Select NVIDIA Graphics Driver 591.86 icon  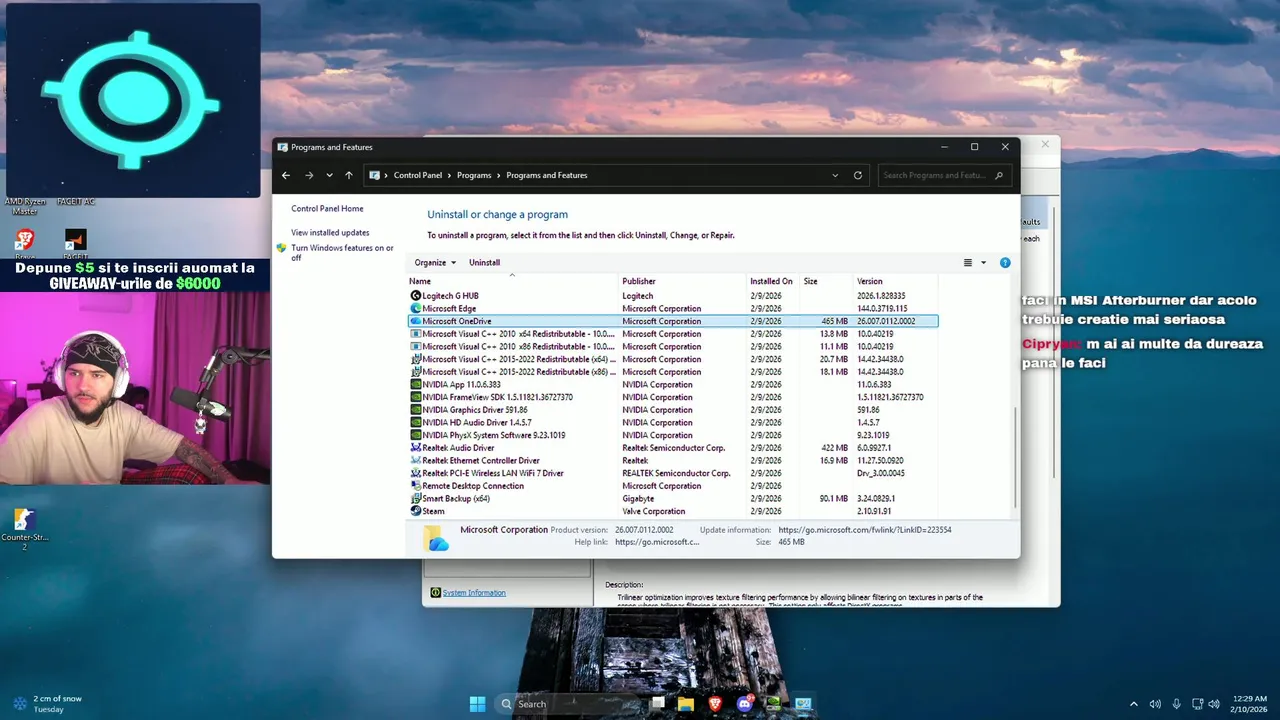[x=416, y=410]
